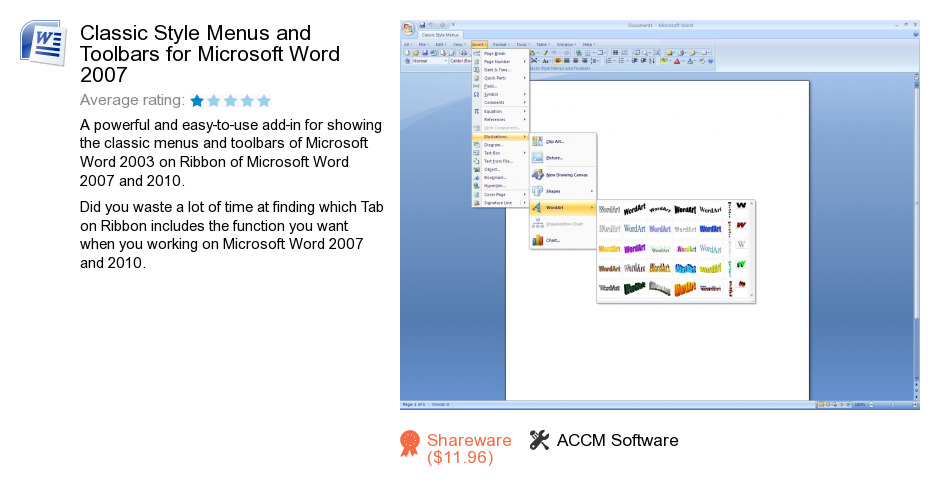Open the Help menu in the classic menu bar
The width and height of the screenshot is (940, 493).
589,44
